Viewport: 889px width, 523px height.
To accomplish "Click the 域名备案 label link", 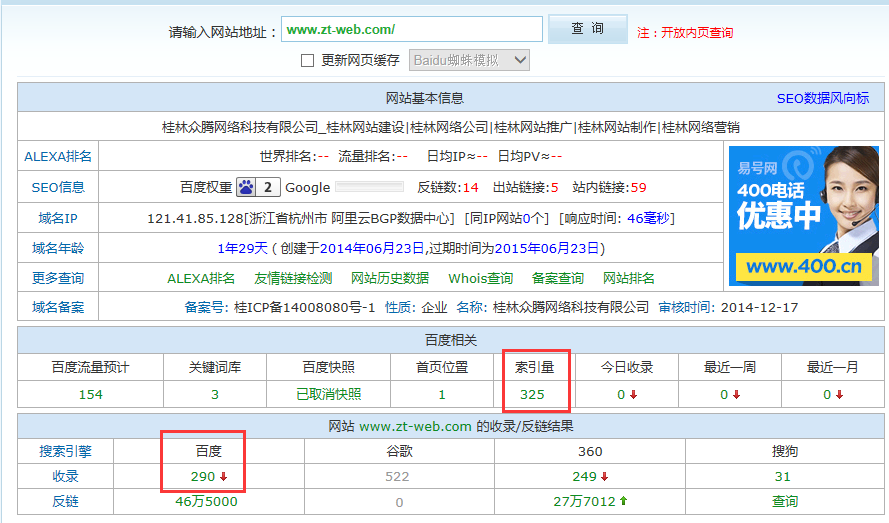I will 58,307.
